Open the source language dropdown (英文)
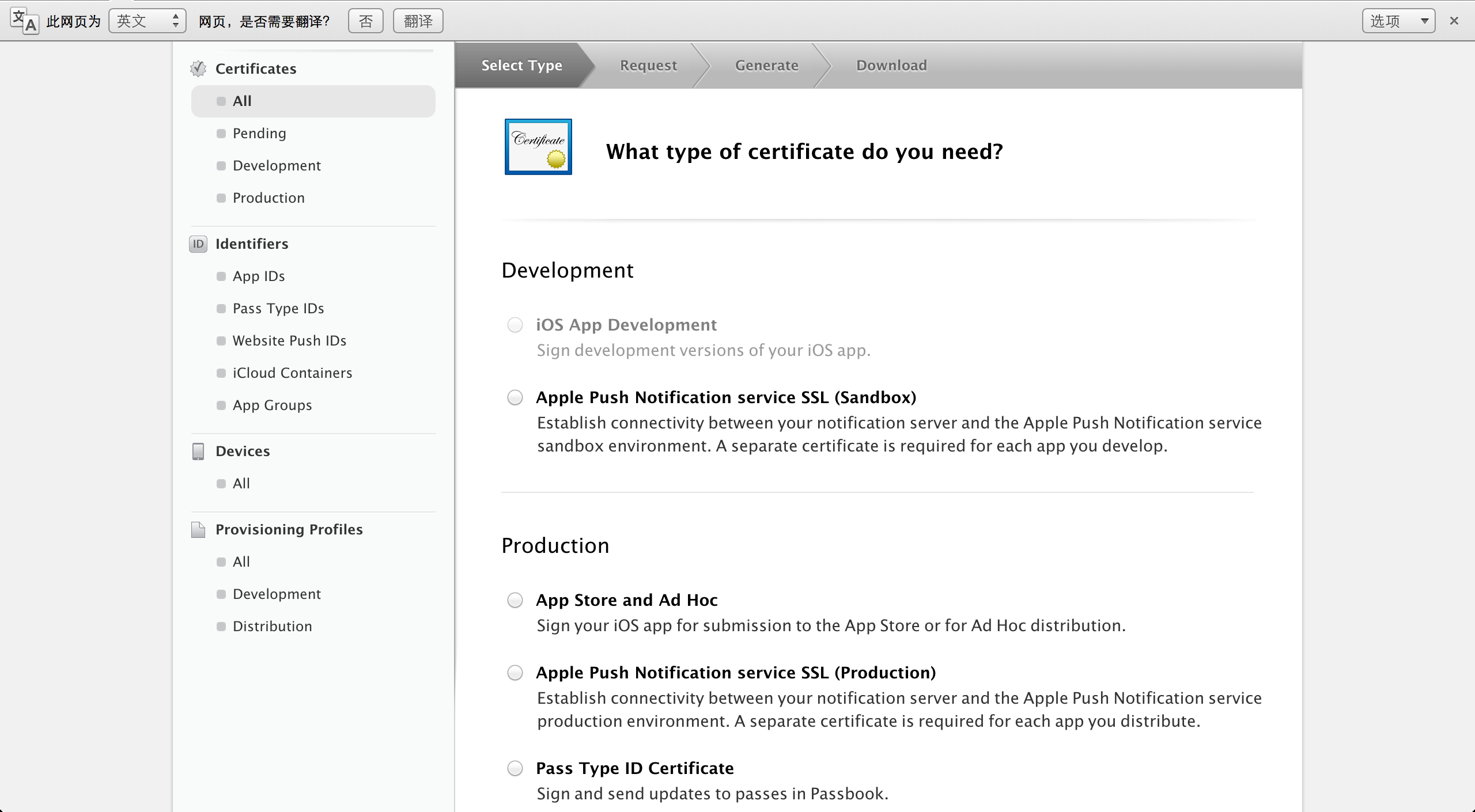Image resolution: width=1475 pixels, height=812 pixels. click(147, 21)
